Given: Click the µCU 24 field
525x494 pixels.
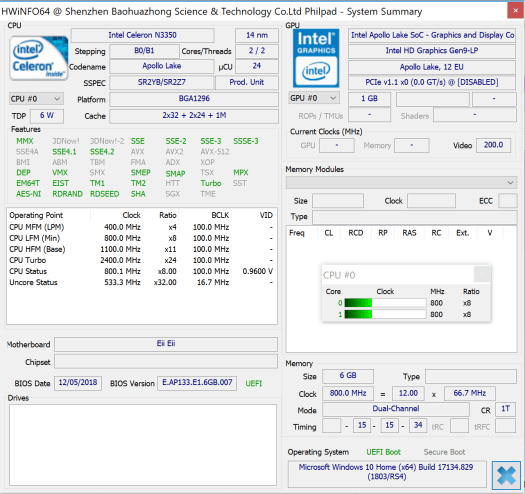Looking at the screenshot, I should 257,66.
